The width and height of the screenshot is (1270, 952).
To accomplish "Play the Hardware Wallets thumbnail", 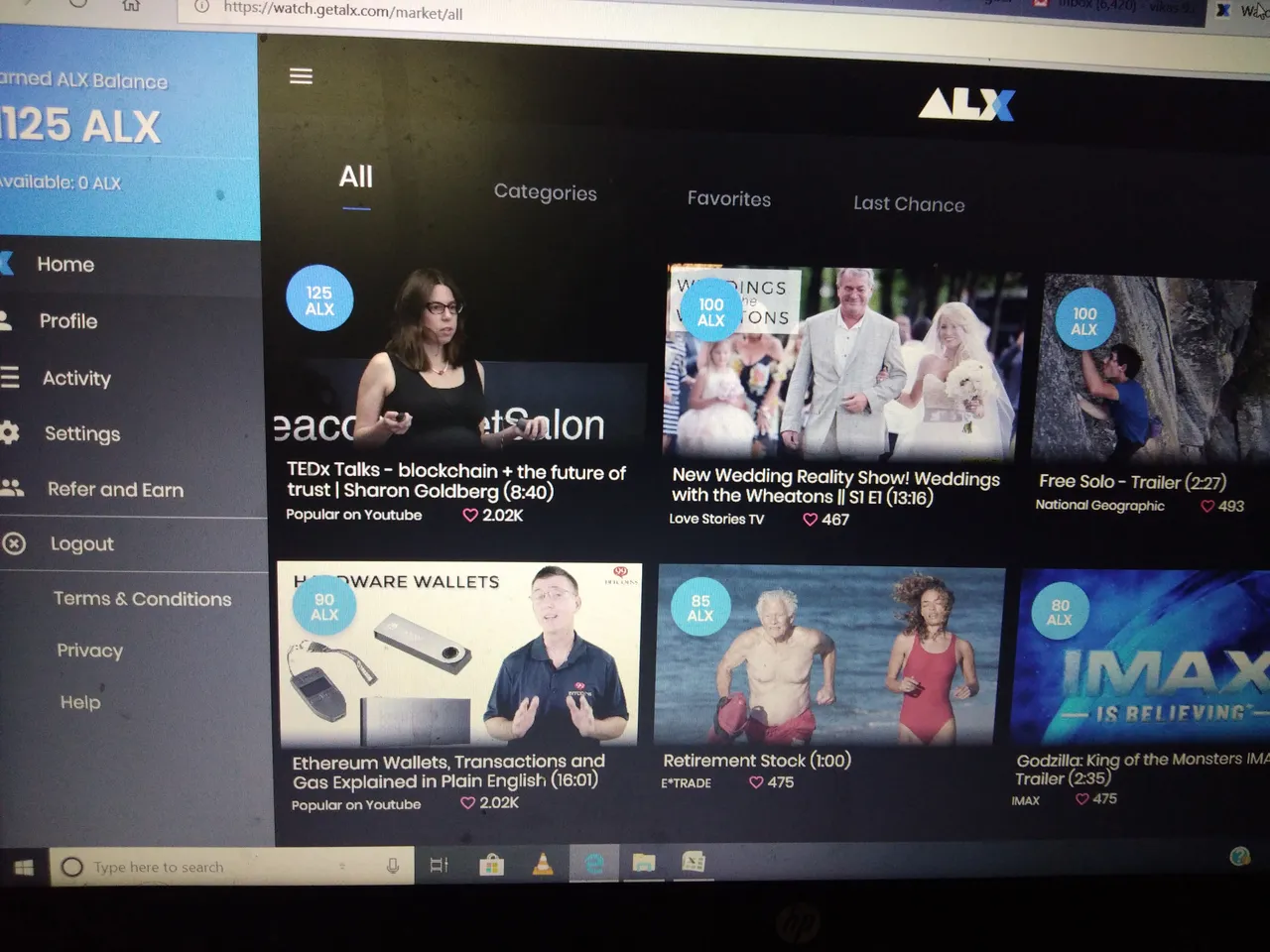I will point(460,655).
